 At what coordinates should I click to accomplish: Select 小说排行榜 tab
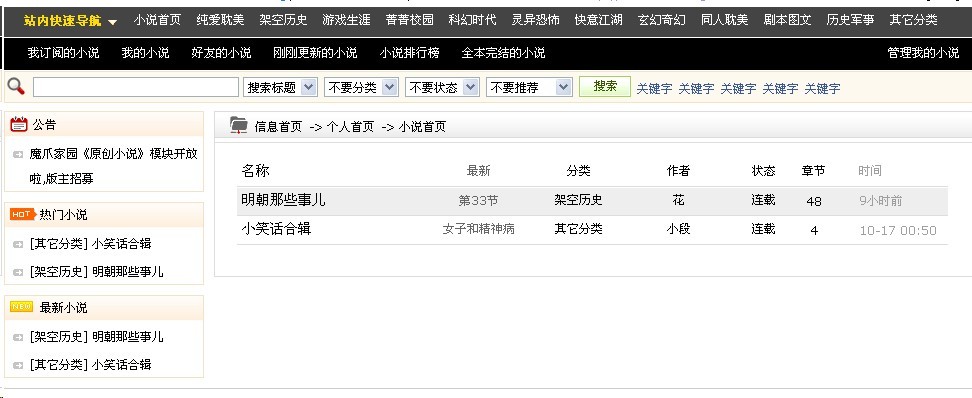(x=410, y=53)
